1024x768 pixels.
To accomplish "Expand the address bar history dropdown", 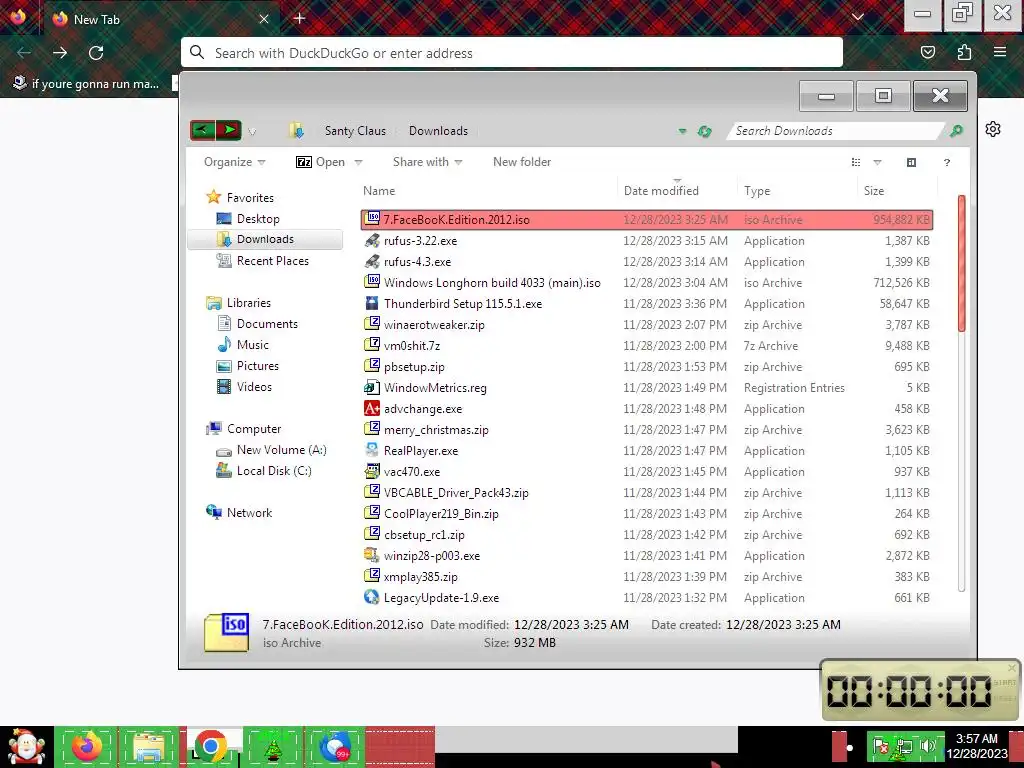I will click(682, 131).
